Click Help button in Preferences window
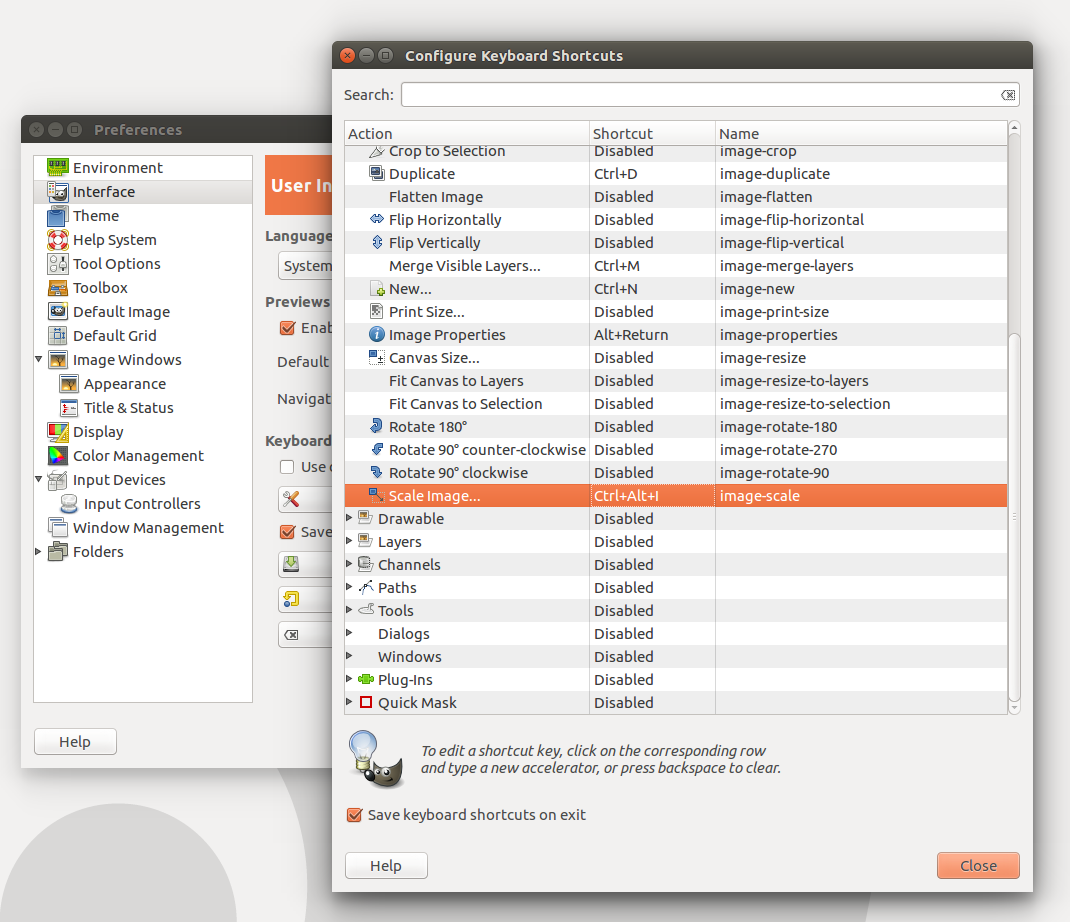1070x922 pixels. [x=75, y=742]
